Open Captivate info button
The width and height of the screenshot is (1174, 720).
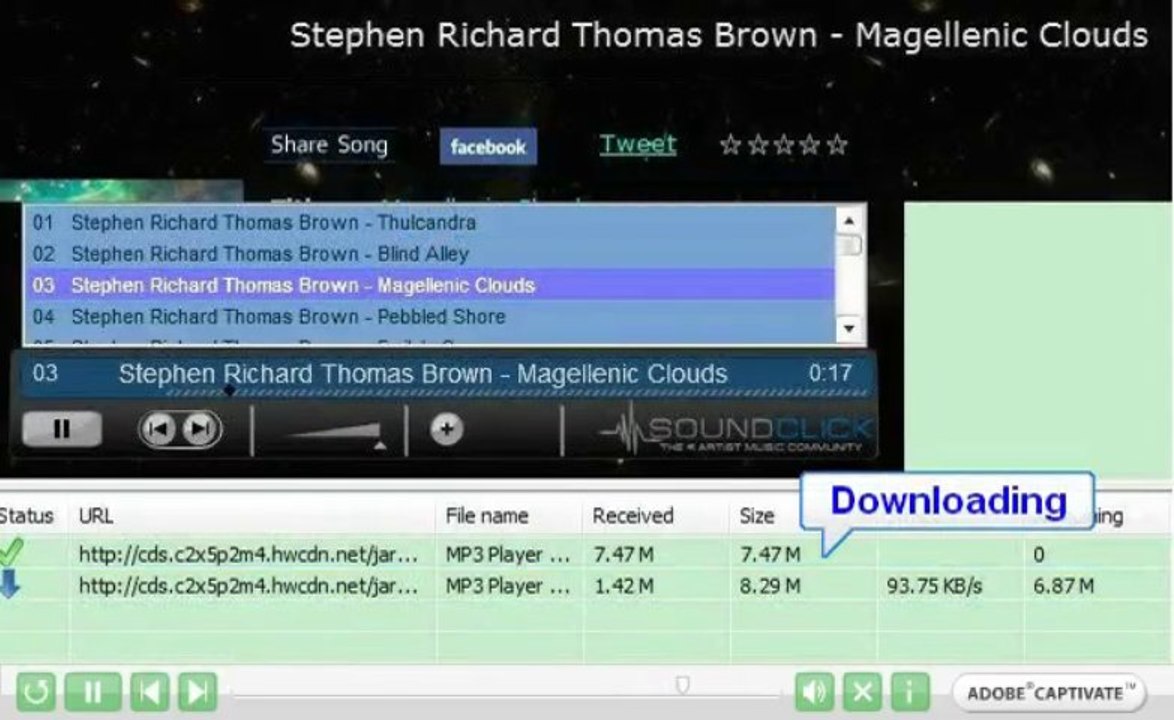click(910, 692)
